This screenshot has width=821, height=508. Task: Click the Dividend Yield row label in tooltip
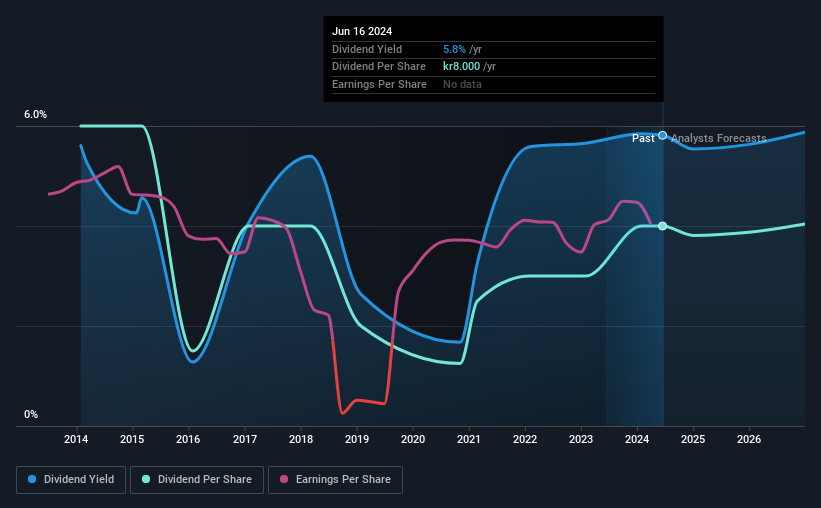click(367, 49)
